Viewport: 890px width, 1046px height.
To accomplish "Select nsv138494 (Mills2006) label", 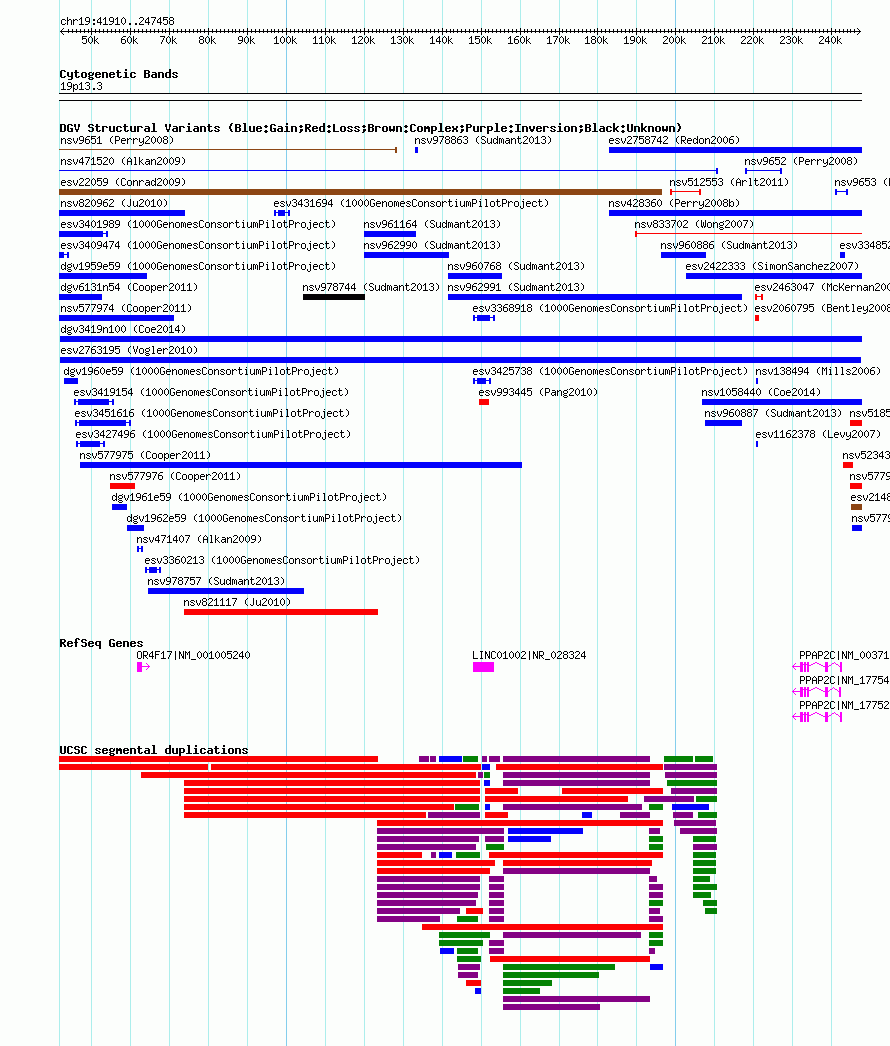I will coord(818,372).
